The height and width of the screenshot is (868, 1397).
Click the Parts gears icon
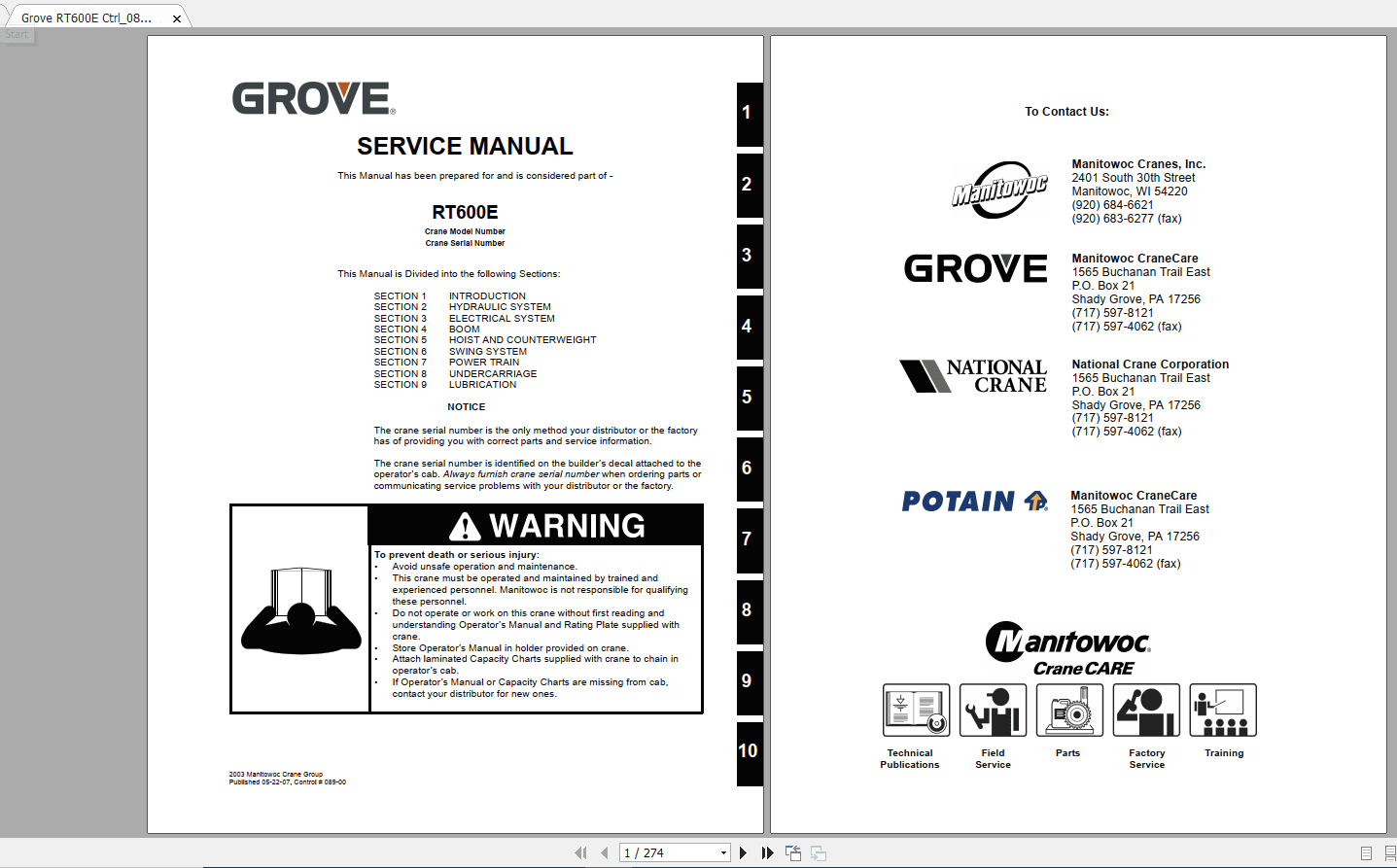coord(1068,710)
